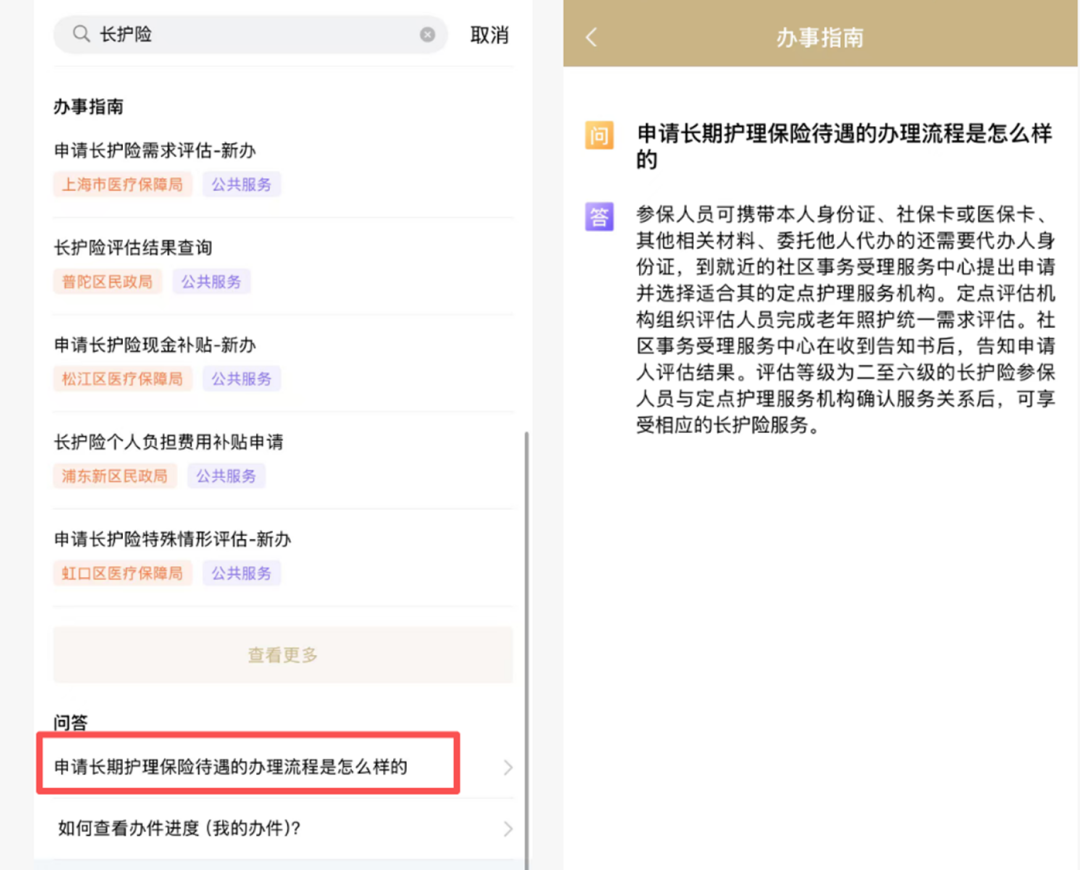Open 申请长护险现金补贴-新办 guide
This screenshot has height=870, width=1080.
(155, 345)
